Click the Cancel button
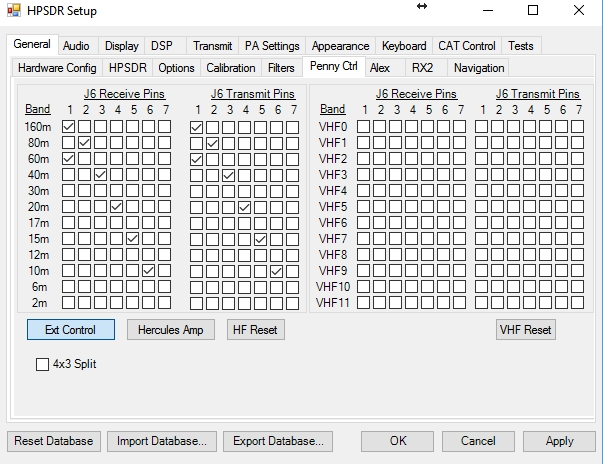The width and height of the screenshot is (603, 464). (x=478, y=441)
